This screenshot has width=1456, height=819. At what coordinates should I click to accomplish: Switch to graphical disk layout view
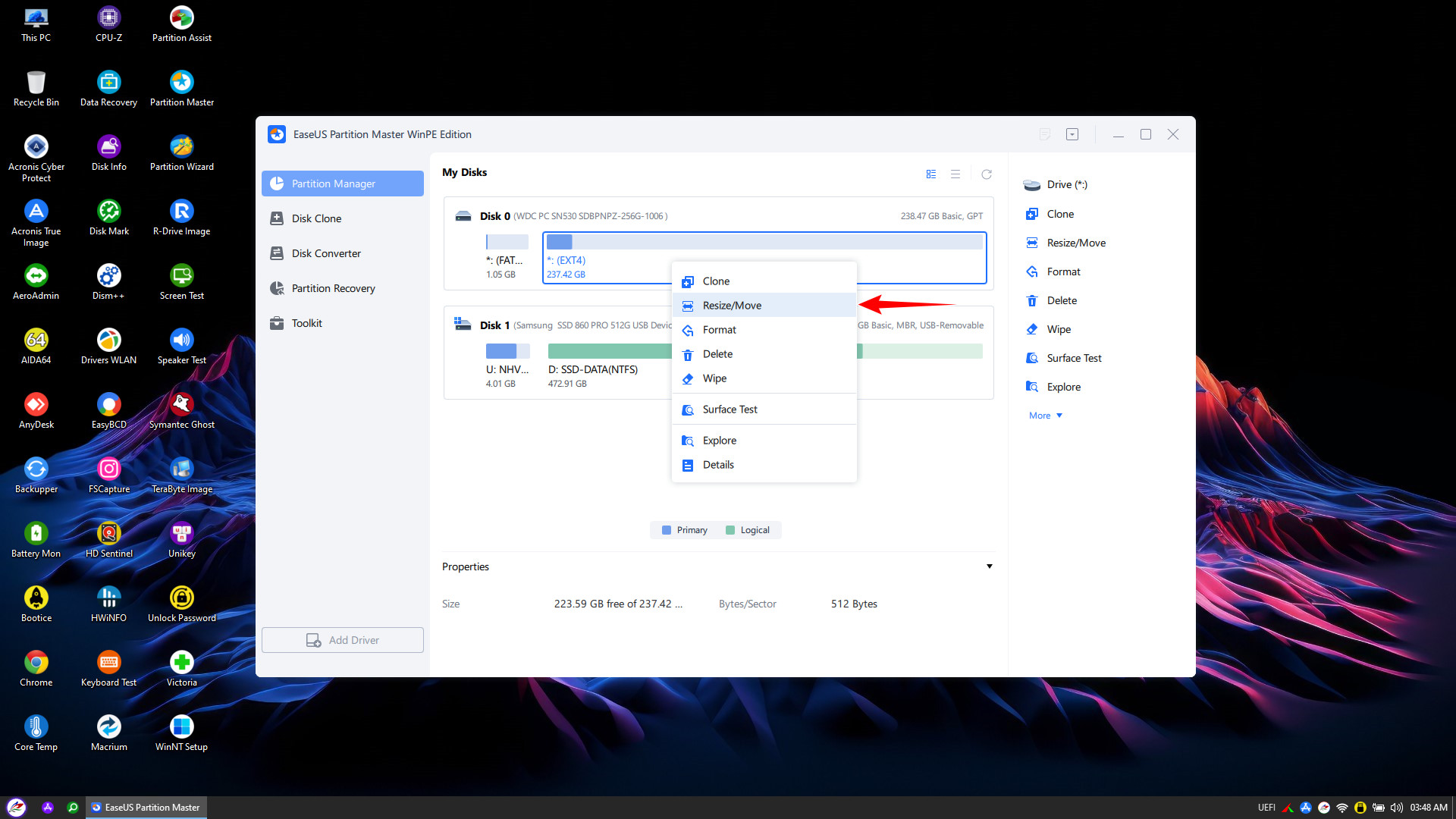point(931,174)
